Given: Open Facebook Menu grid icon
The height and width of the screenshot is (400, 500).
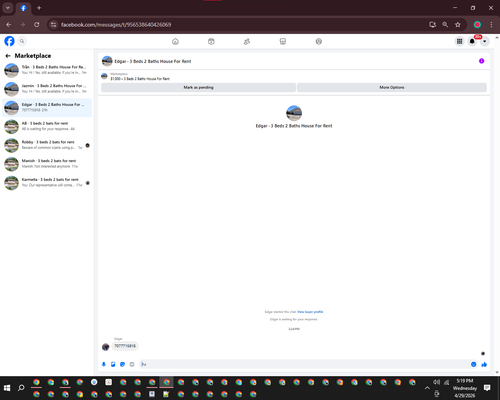Looking at the screenshot, I should (459, 41).
